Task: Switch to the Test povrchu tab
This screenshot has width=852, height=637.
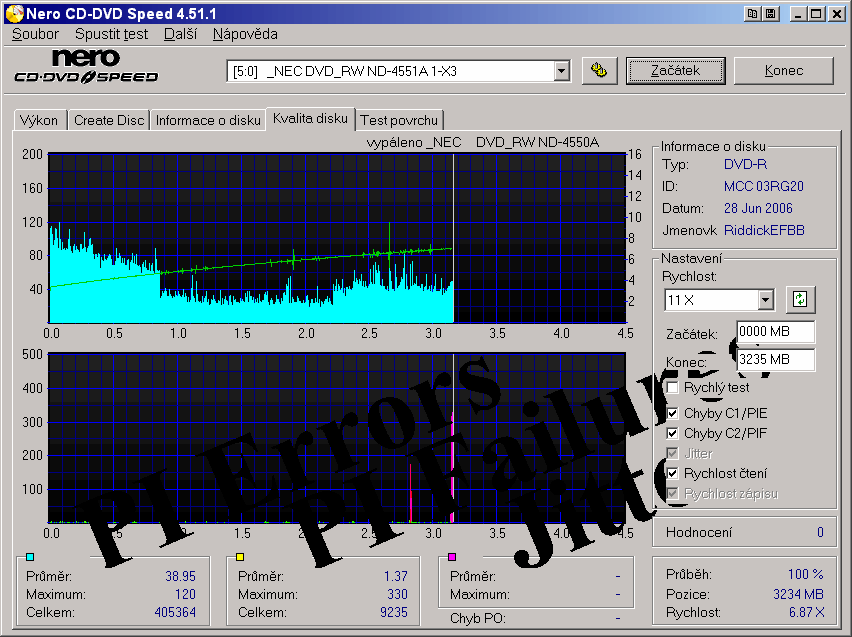Action: pos(399,120)
